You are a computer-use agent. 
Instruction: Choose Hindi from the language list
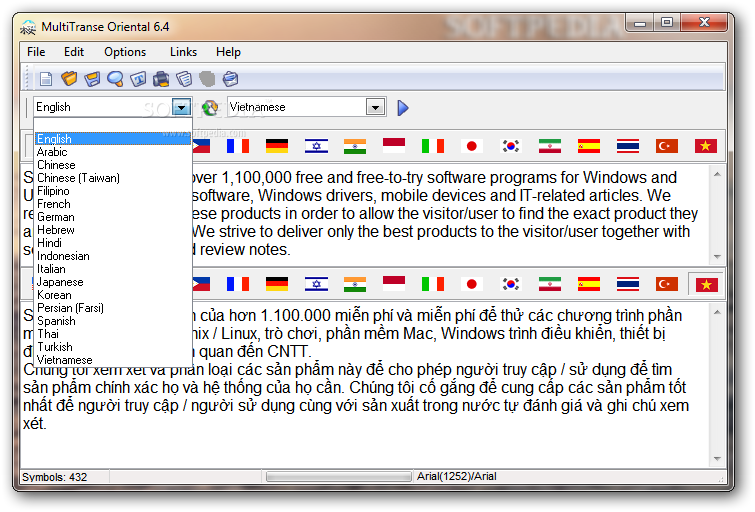tap(113, 243)
